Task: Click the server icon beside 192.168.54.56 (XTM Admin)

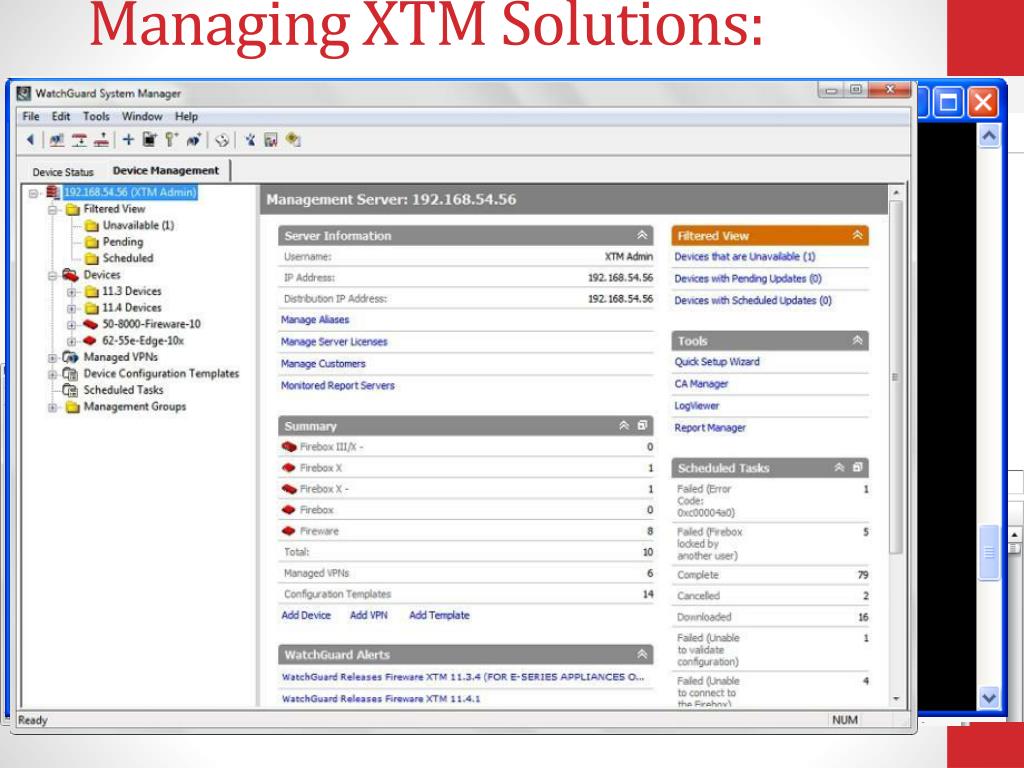Action: (53, 193)
